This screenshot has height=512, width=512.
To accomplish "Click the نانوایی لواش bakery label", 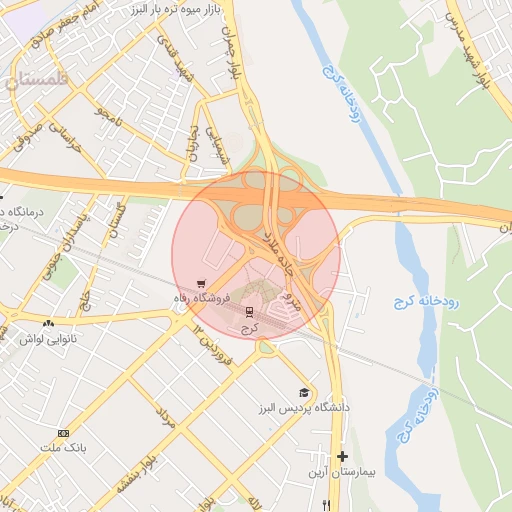I will (48, 340).
